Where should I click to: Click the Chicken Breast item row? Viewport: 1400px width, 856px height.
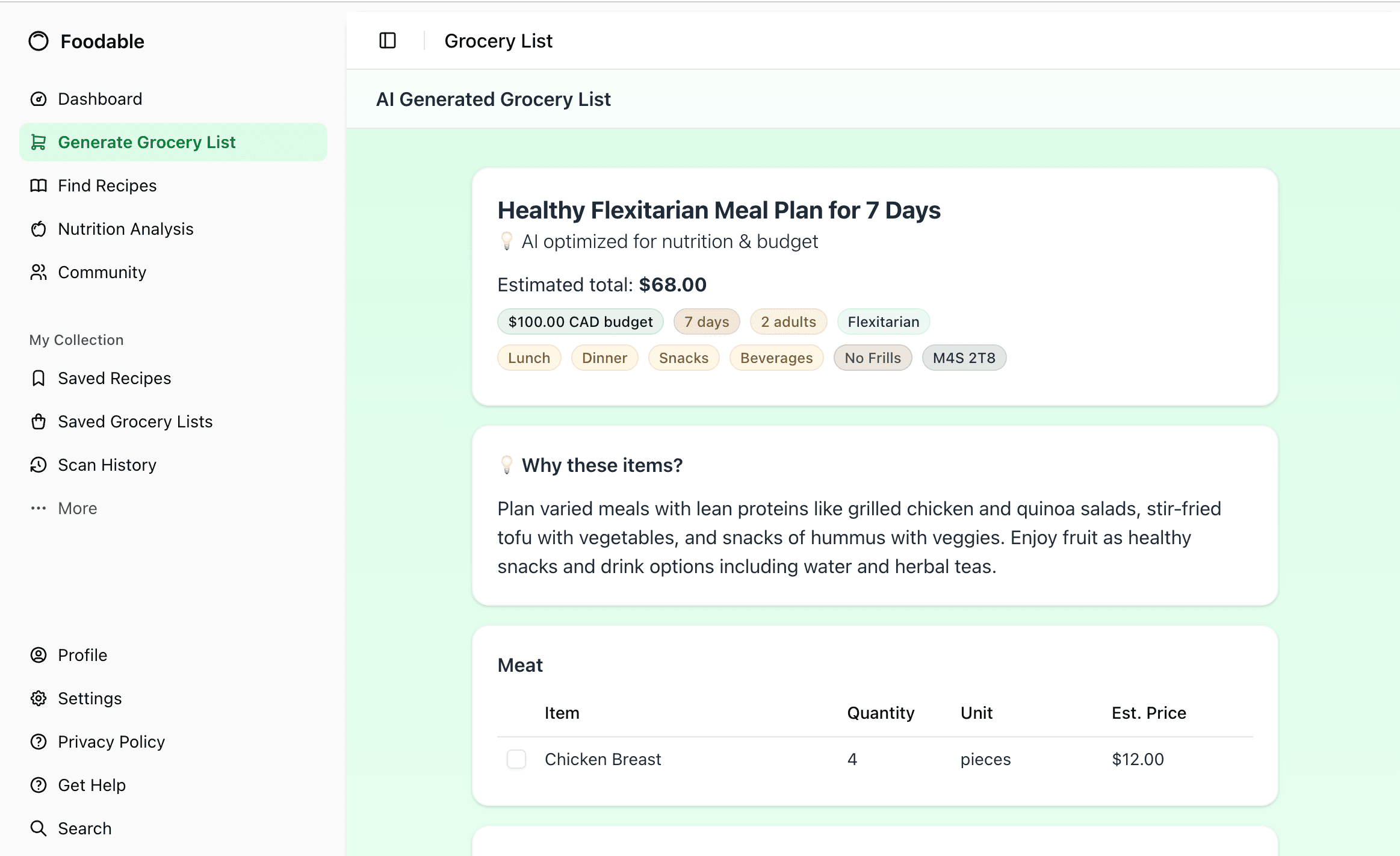tap(602, 759)
